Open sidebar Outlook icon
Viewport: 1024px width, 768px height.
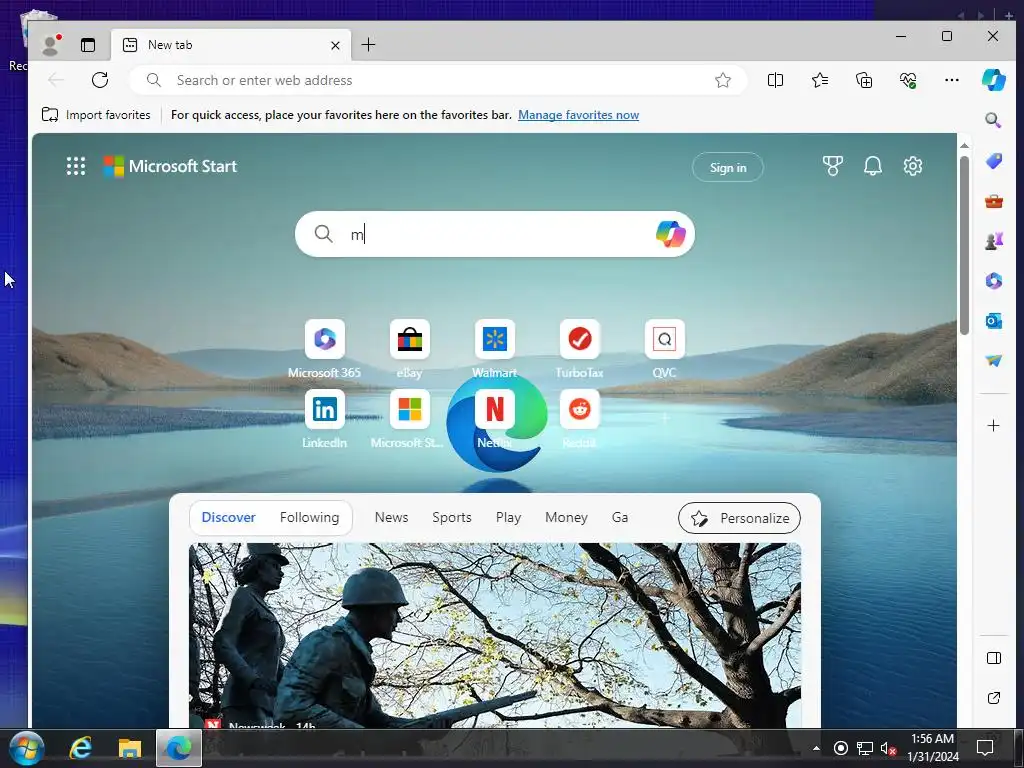pyautogui.click(x=993, y=321)
